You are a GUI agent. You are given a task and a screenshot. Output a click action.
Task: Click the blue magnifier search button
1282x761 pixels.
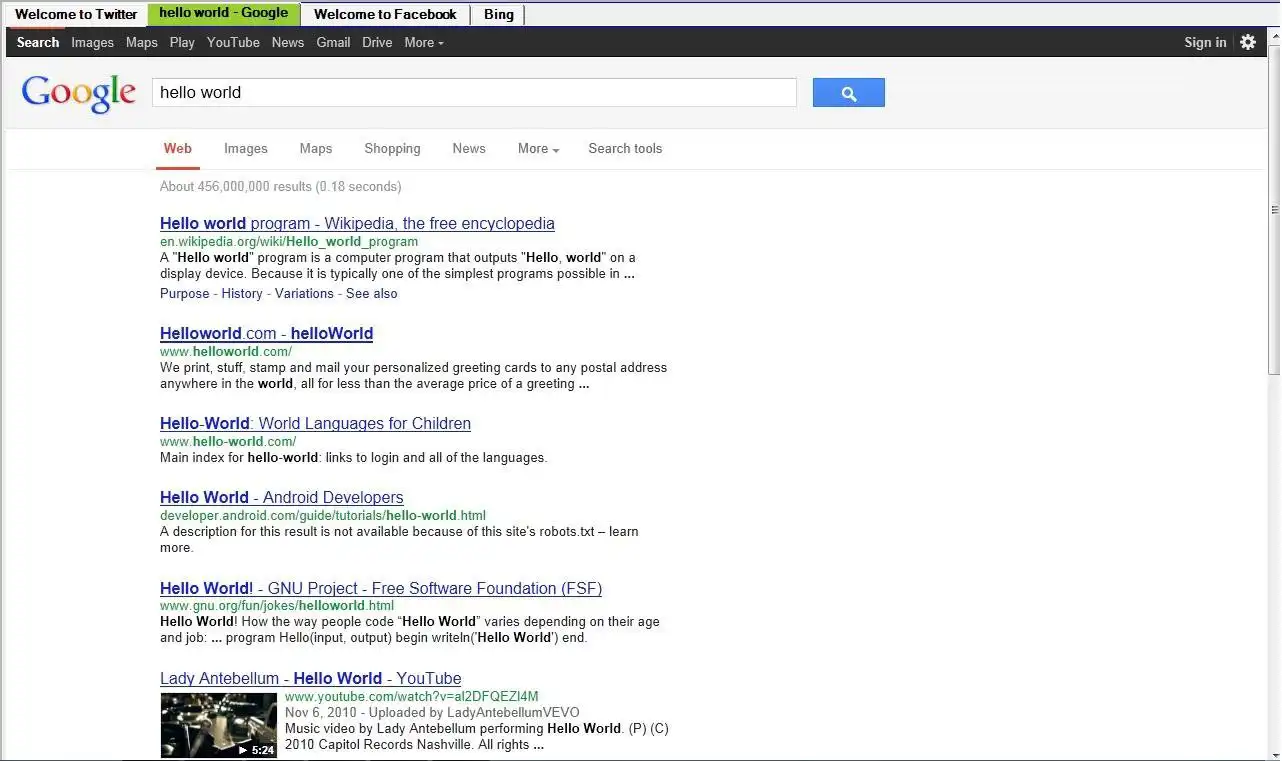pos(848,93)
